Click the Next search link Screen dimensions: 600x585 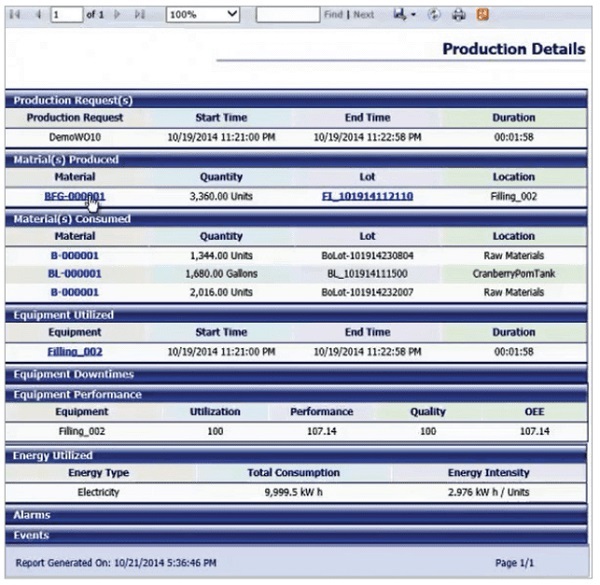364,15
